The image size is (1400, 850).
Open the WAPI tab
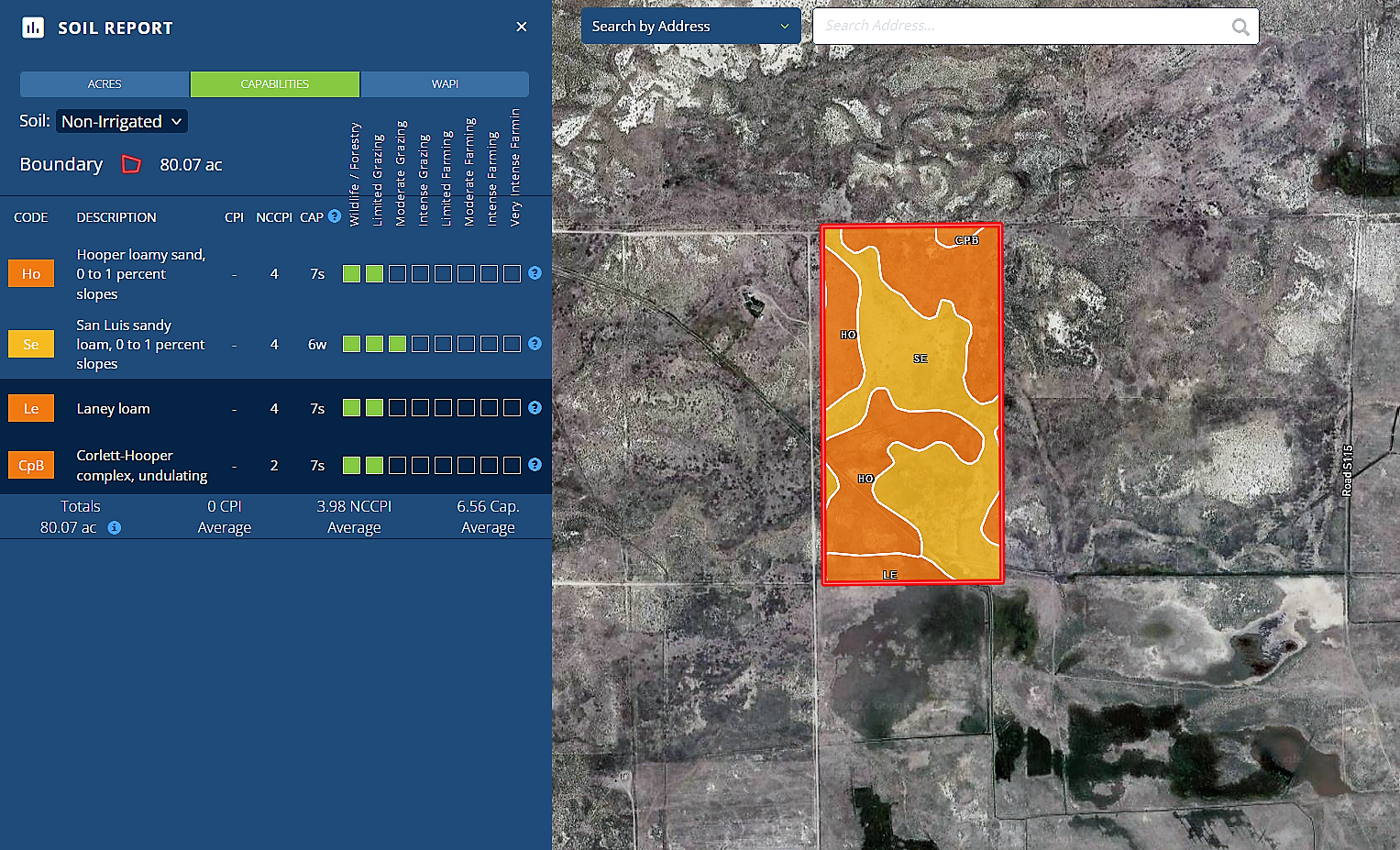coord(445,83)
